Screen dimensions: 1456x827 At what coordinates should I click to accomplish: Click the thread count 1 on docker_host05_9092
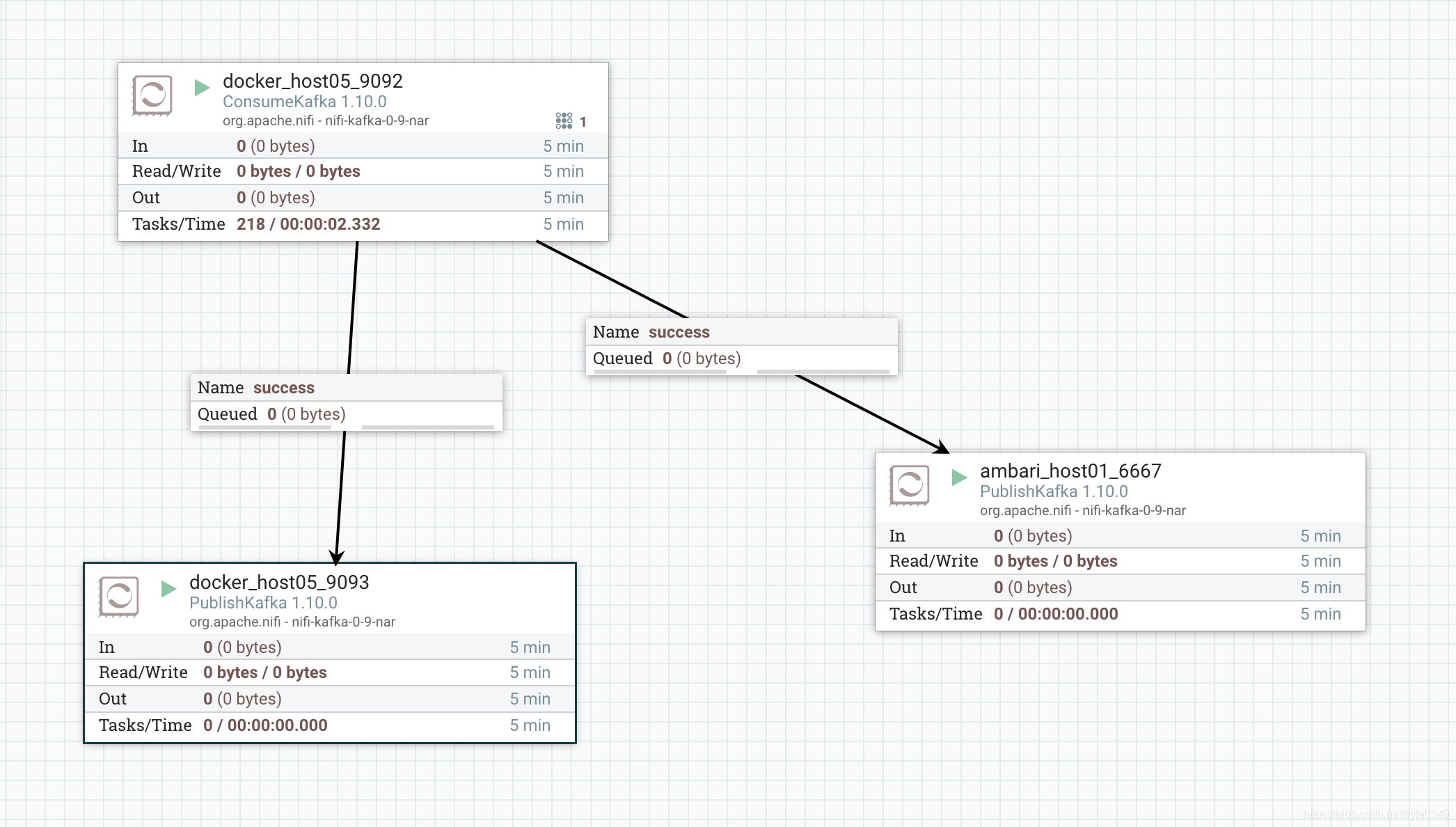(583, 122)
